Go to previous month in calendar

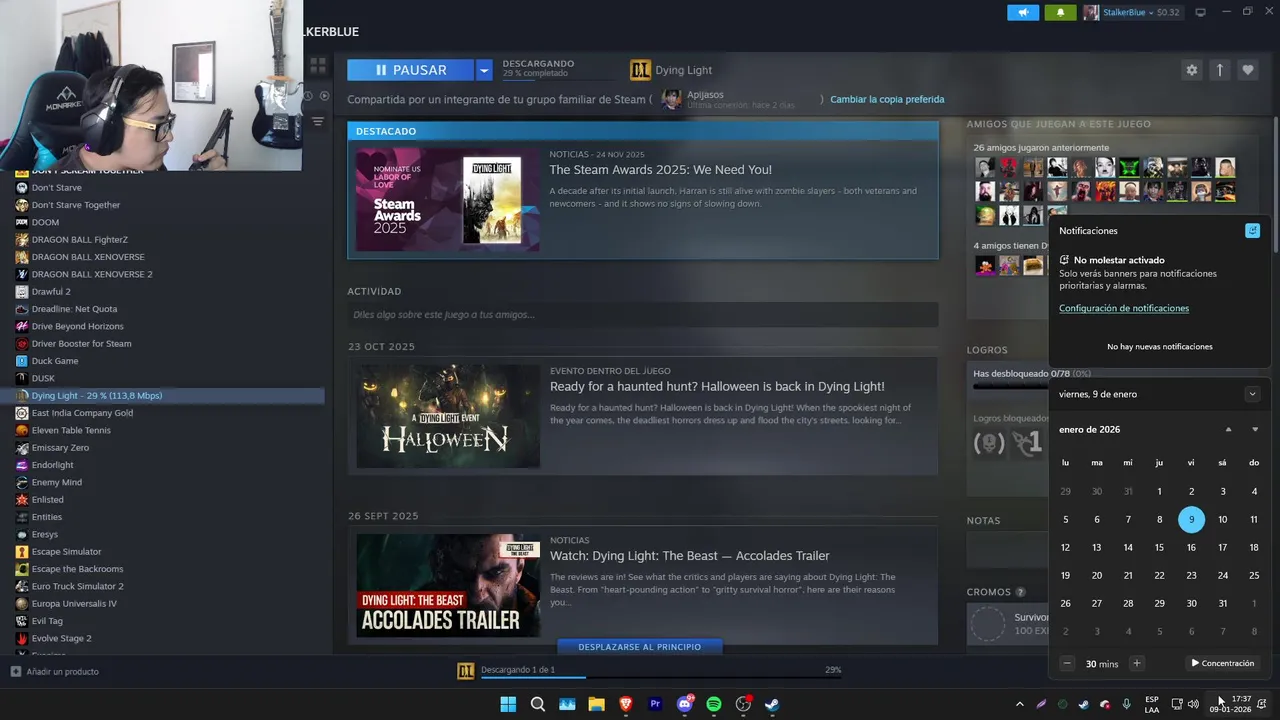point(1228,430)
